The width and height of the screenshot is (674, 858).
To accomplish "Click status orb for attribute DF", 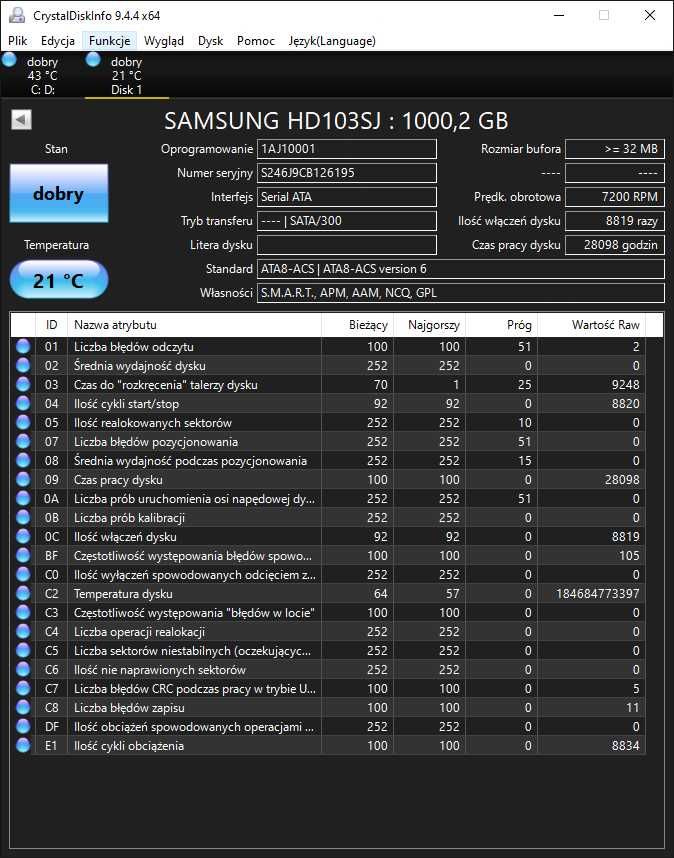I will 23,727.
